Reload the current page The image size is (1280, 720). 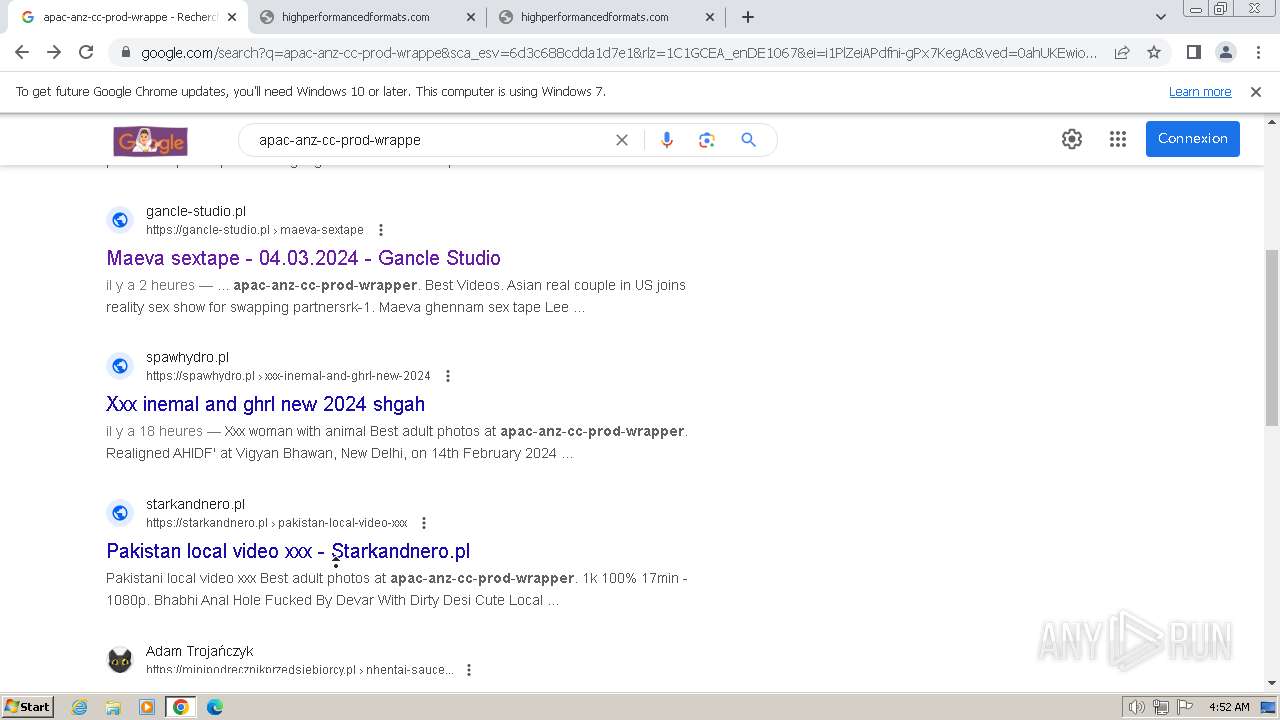(x=86, y=52)
